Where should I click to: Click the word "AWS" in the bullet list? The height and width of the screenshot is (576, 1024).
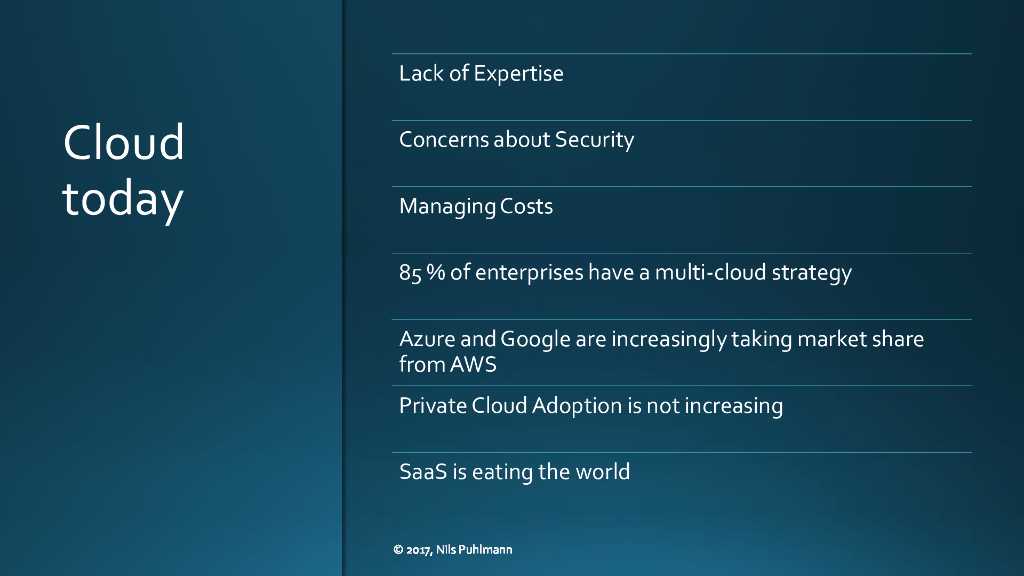pyautogui.click(x=473, y=365)
